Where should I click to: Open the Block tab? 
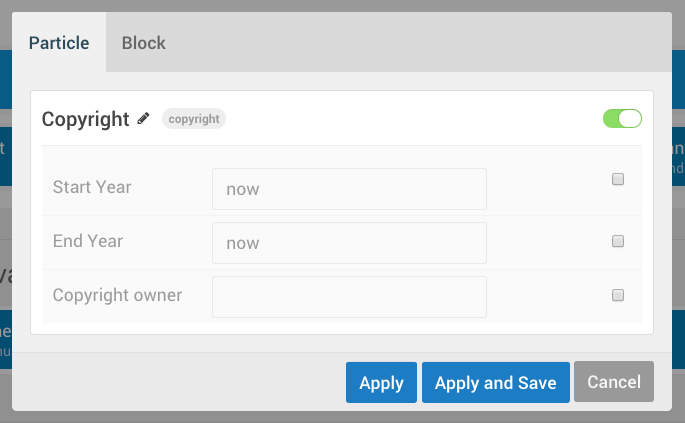(144, 43)
